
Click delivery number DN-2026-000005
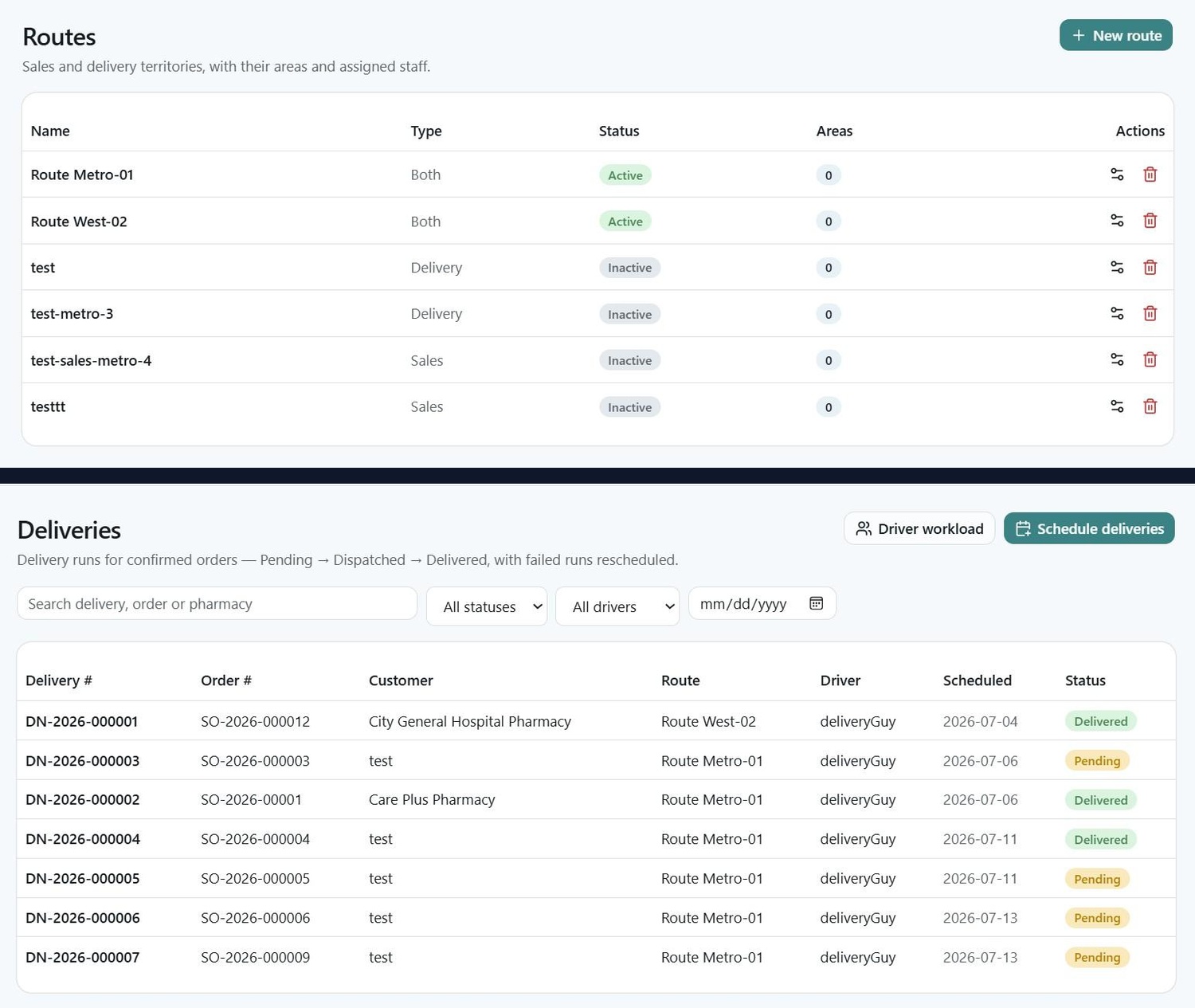click(83, 879)
